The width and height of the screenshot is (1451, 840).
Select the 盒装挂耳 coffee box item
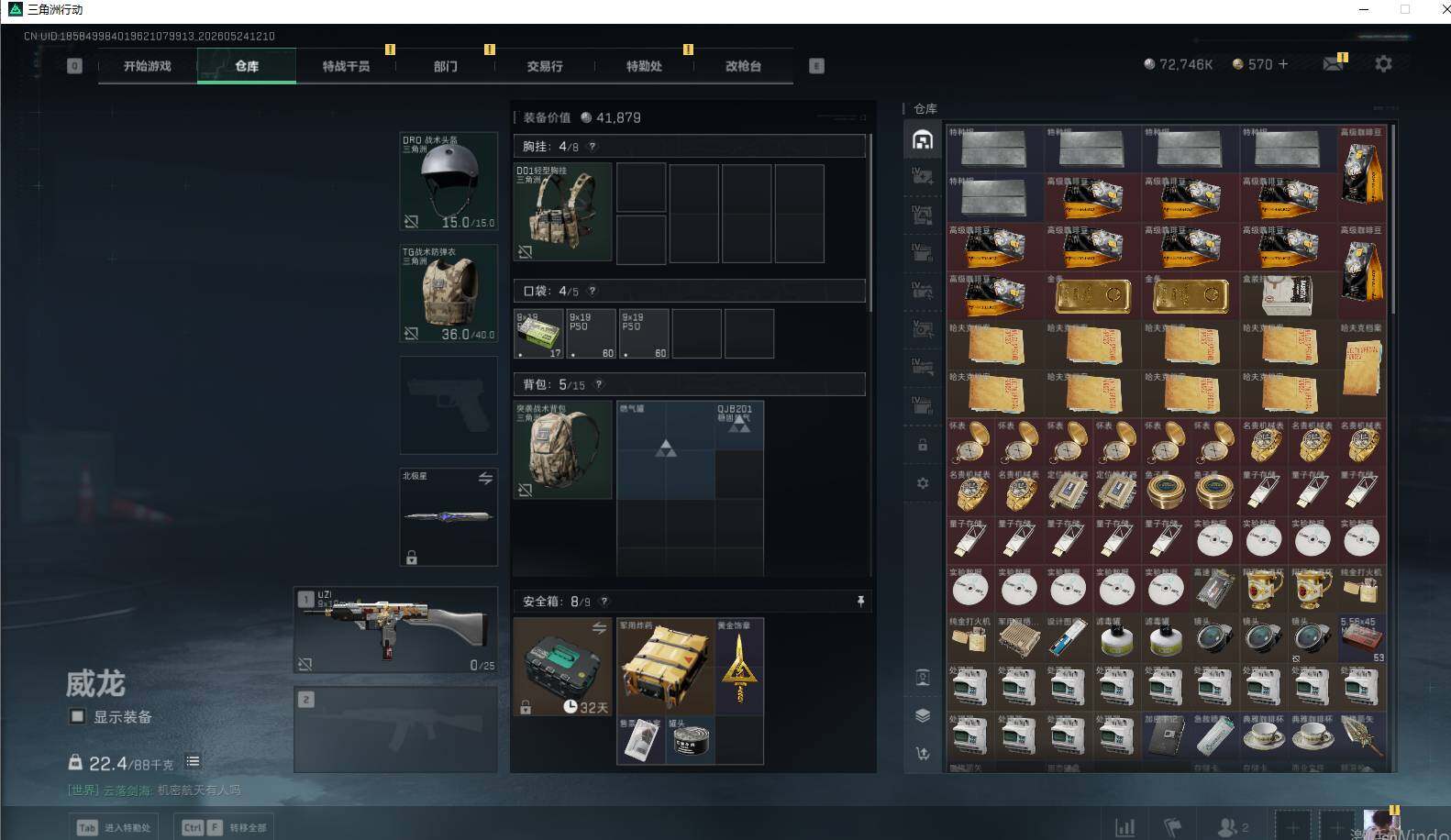click(x=1288, y=296)
